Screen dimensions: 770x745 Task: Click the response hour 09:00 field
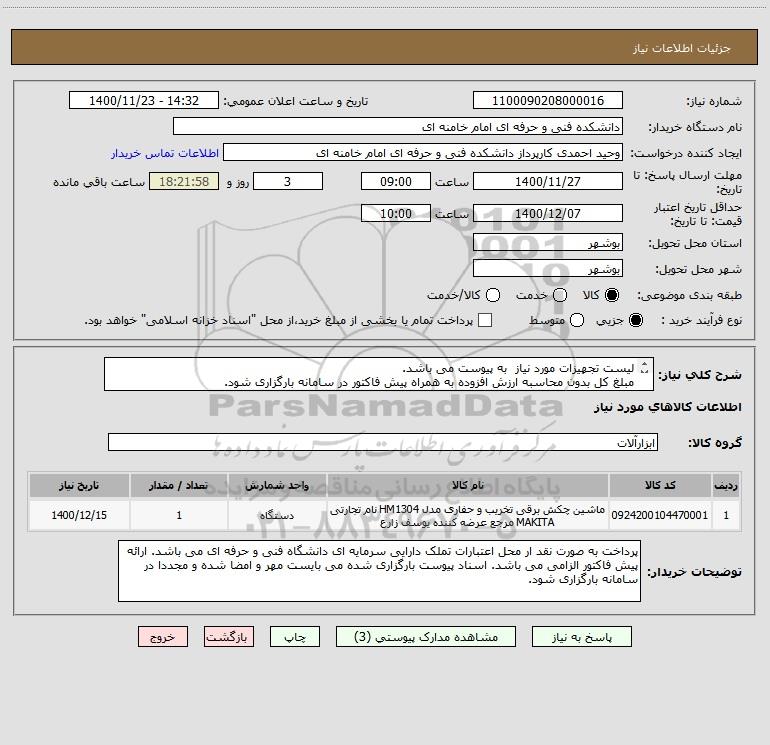(x=396, y=181)
